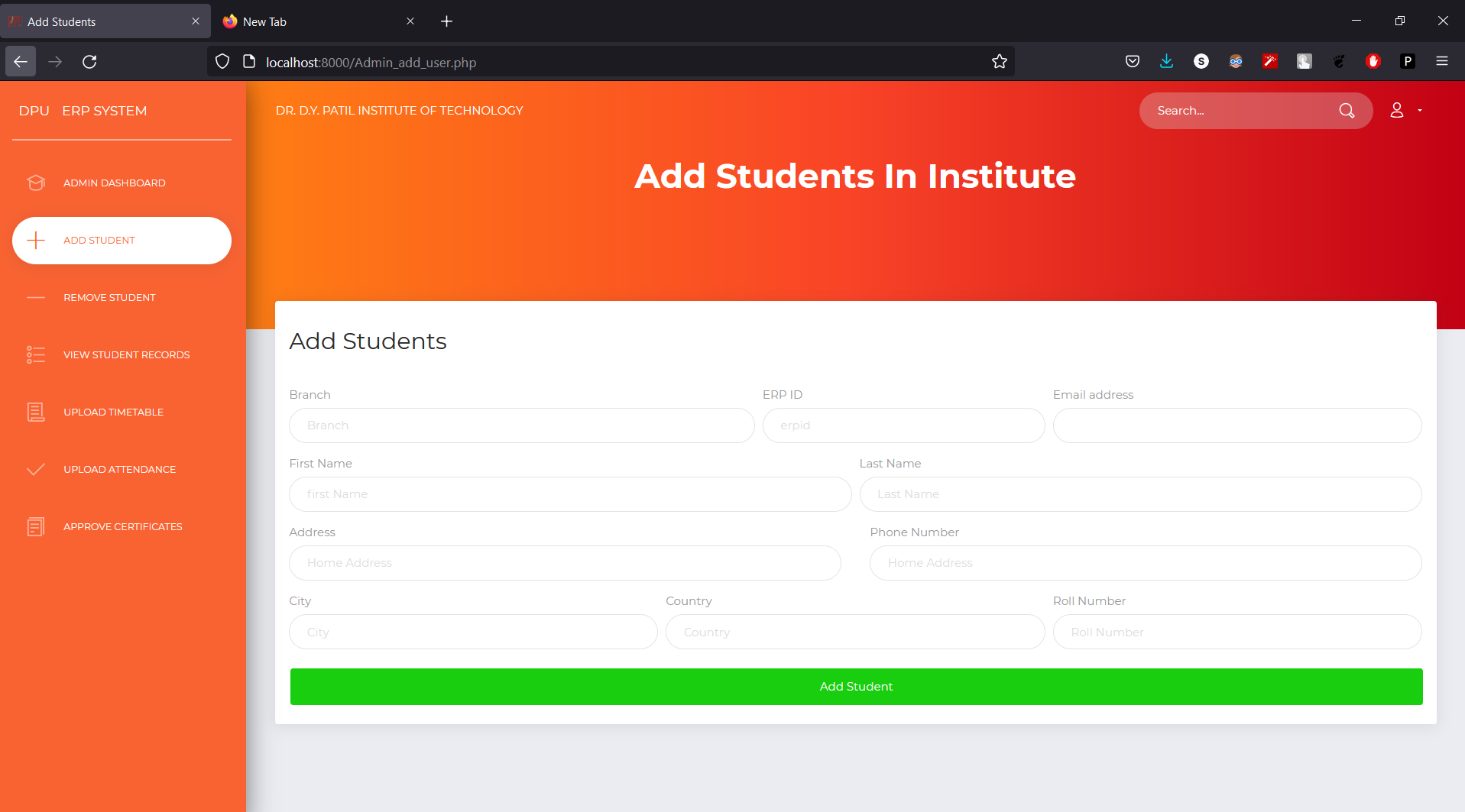Click the tracking protection shield icon
The width and height of the screenshot is (1465, 812).
pyautogui.click(x=222, y=61)
